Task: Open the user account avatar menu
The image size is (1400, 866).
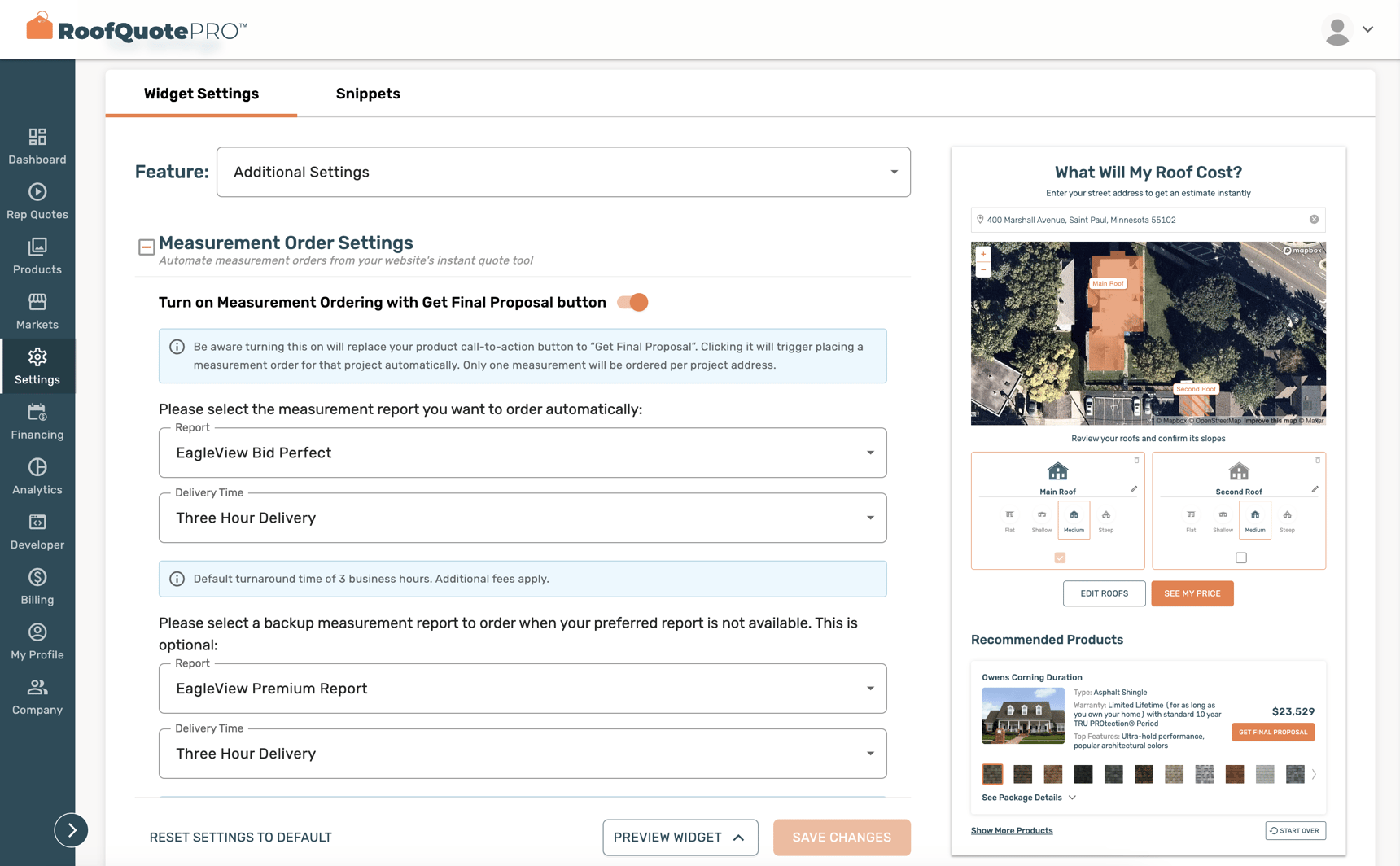Action: coord(1348,30)
